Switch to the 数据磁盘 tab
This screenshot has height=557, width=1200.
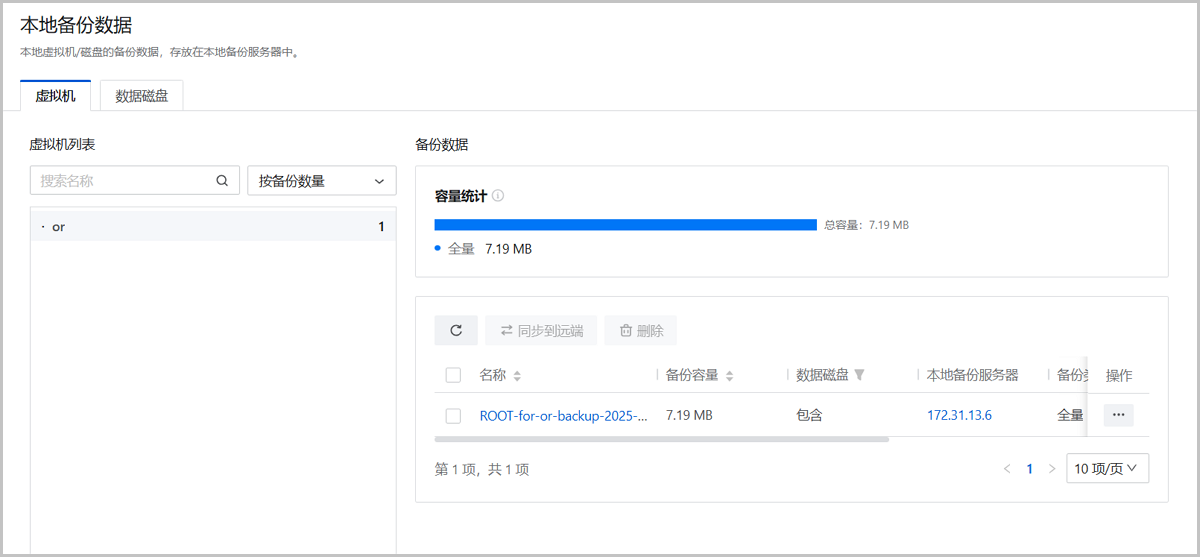(141, 96)
